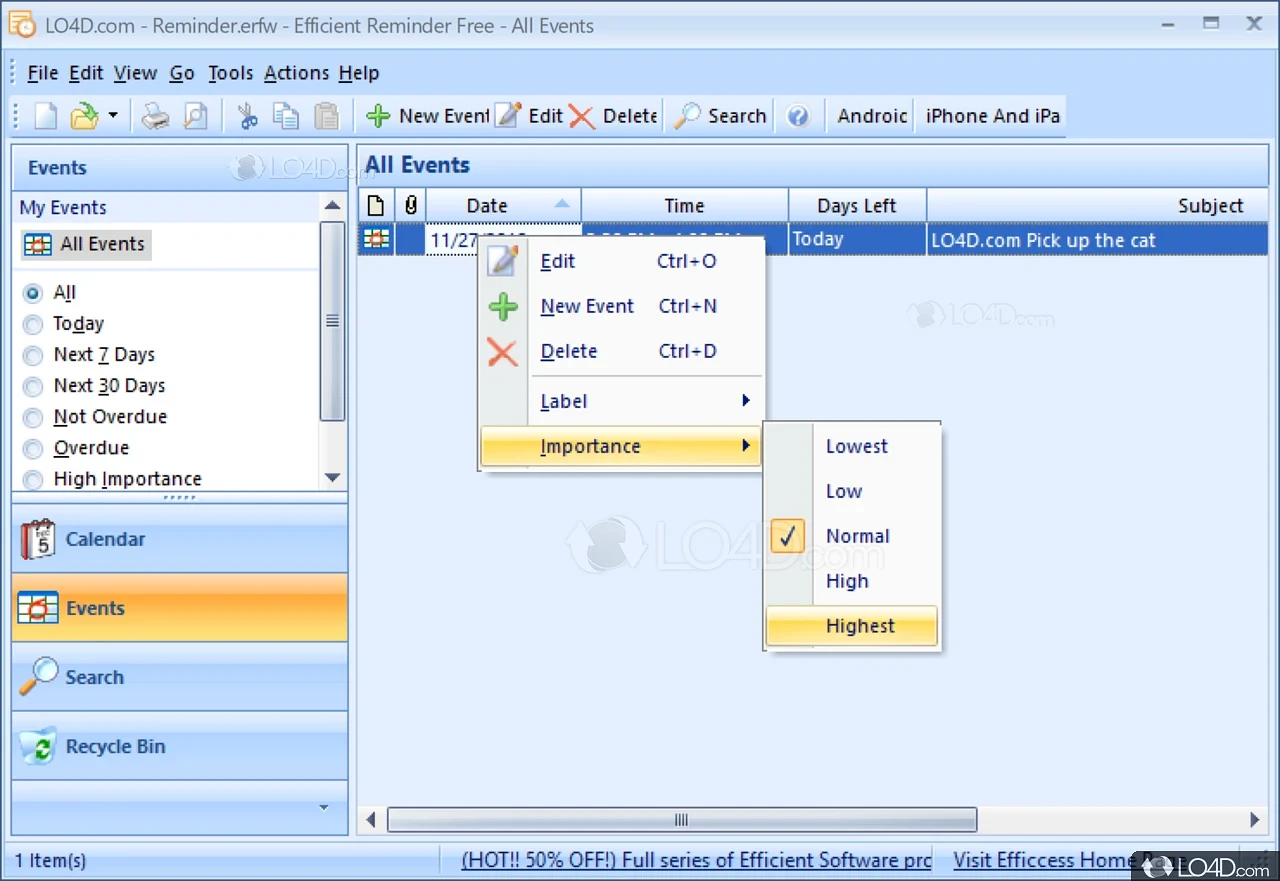Click the Print icon on the toolbar
Viewport: 1280px width, 881px height.
click(x=155, y=116)
